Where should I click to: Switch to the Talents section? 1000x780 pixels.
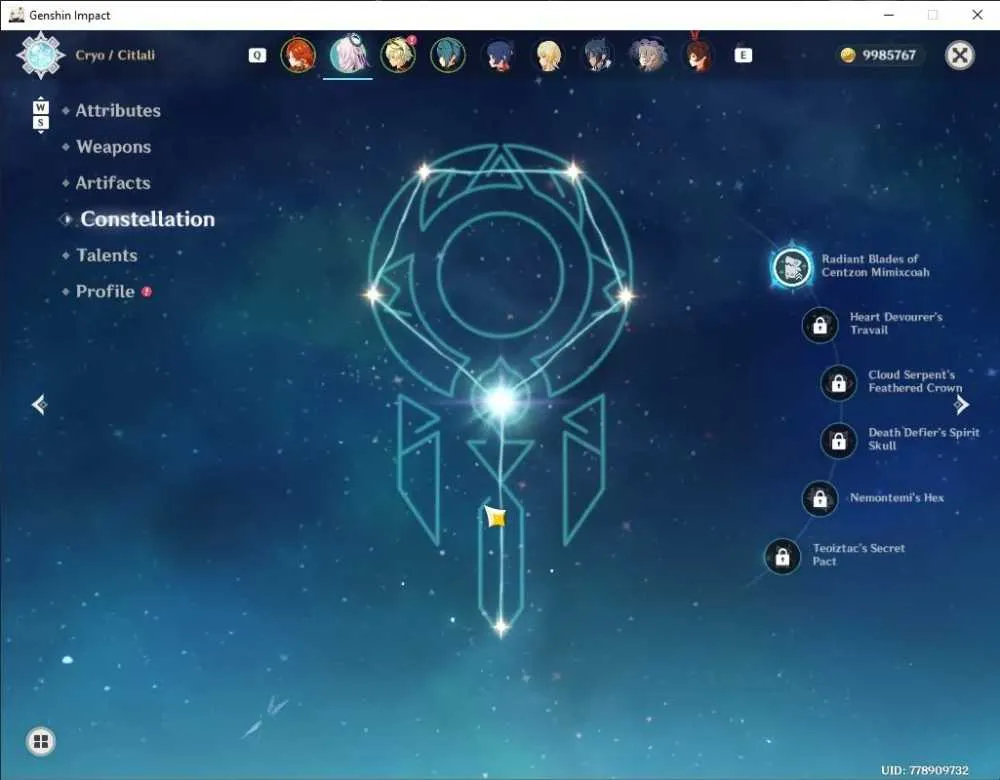(x=107, y=255)
